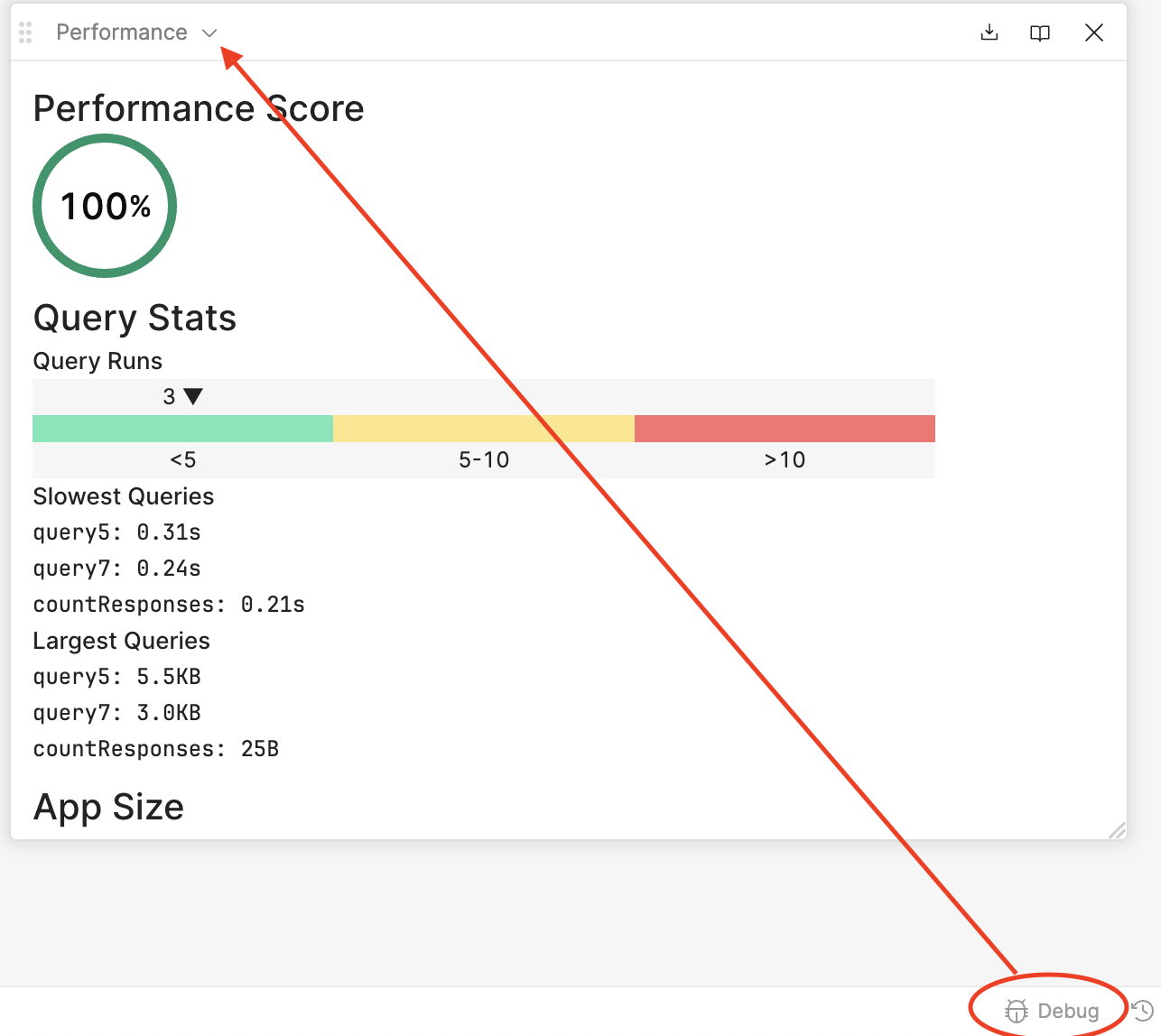Click the red >10 query runs segment

coord(785,429)
